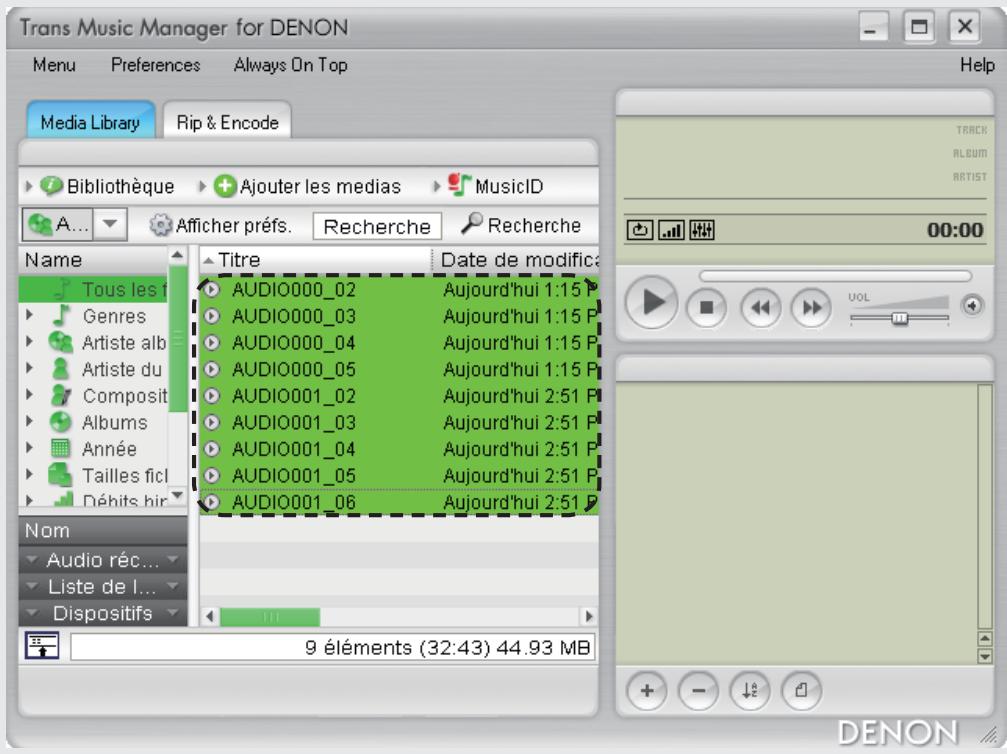Screen dimensions: 1007x754
Task: Select track AUDIO000_04
Action: pos(399,342)
